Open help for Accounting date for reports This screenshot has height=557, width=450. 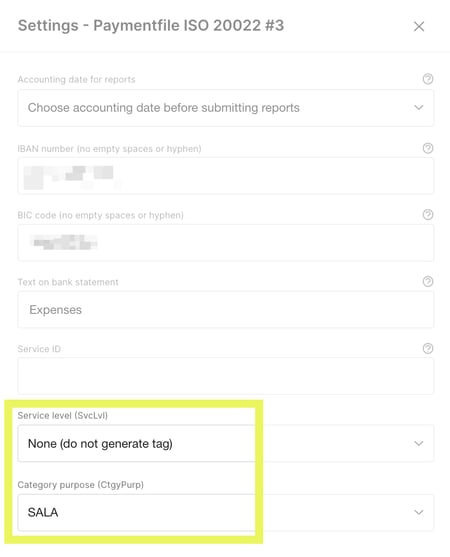pyautogui.click(x=428, y=79)
